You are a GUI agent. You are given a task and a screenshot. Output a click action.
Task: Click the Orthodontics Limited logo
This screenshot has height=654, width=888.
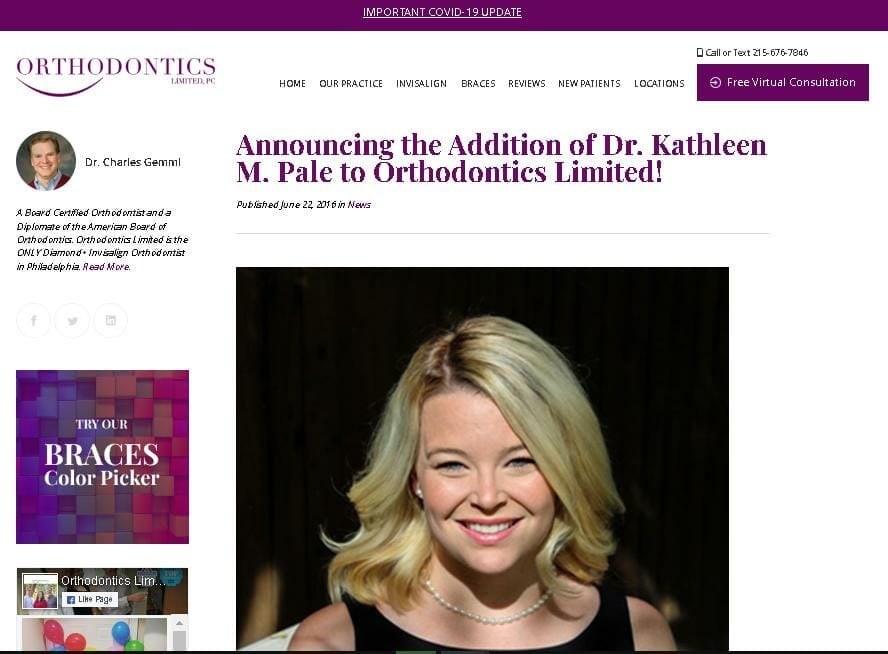116,76
